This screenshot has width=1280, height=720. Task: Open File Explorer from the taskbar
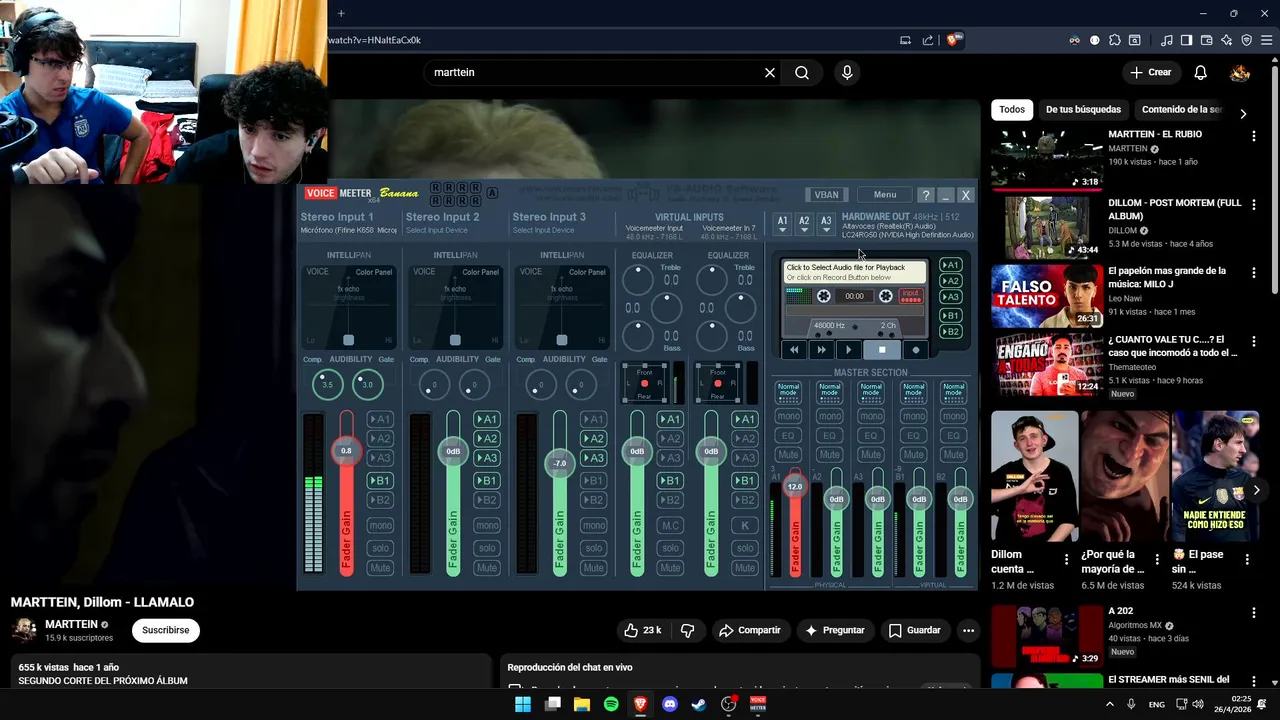tap(582, 704)
